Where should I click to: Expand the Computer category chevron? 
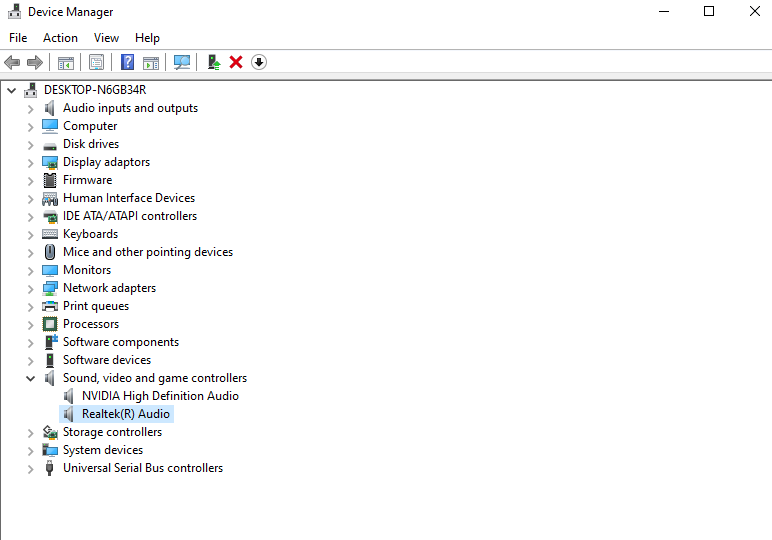31,127
